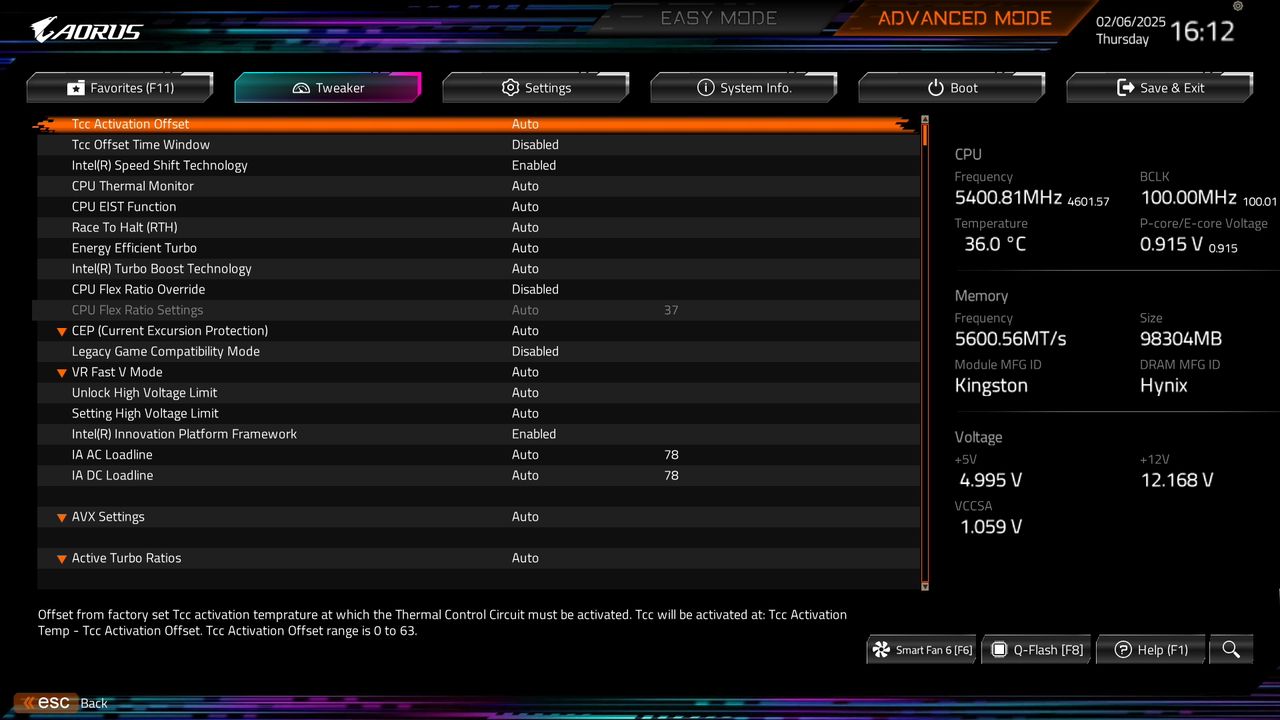Click the question mark Help icon
This screenshot has width=1280, height=720.
pyautogui.click(x=1122, y=650)
